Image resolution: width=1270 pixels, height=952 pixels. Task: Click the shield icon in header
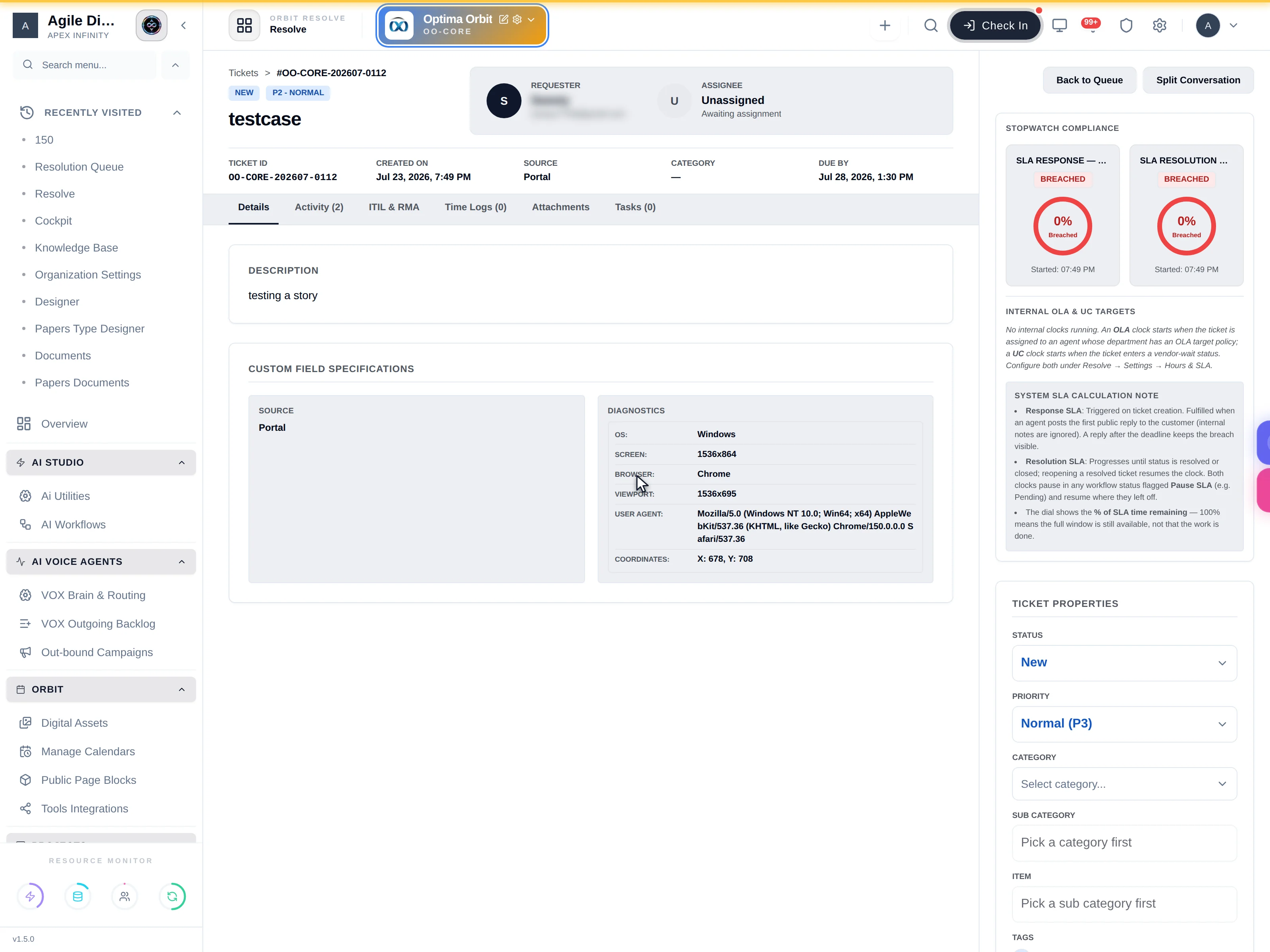click(x=1126, y=25)
